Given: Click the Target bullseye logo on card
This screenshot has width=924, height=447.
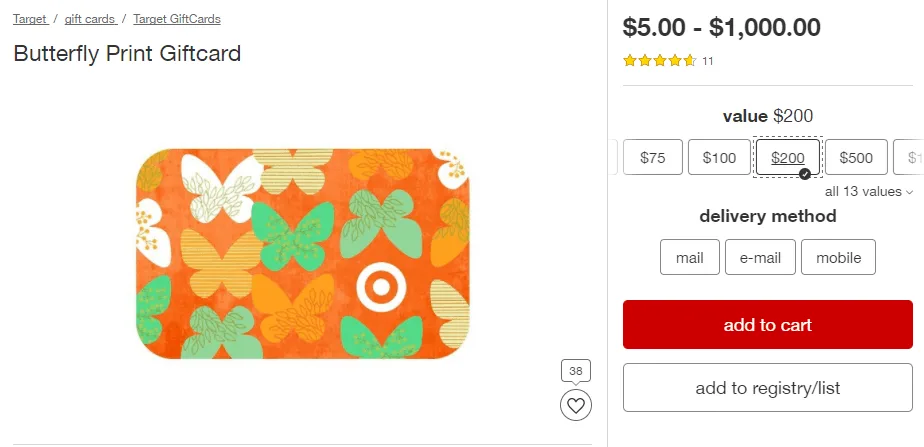Looking at the screenshot, I should (x=381, y=288).
